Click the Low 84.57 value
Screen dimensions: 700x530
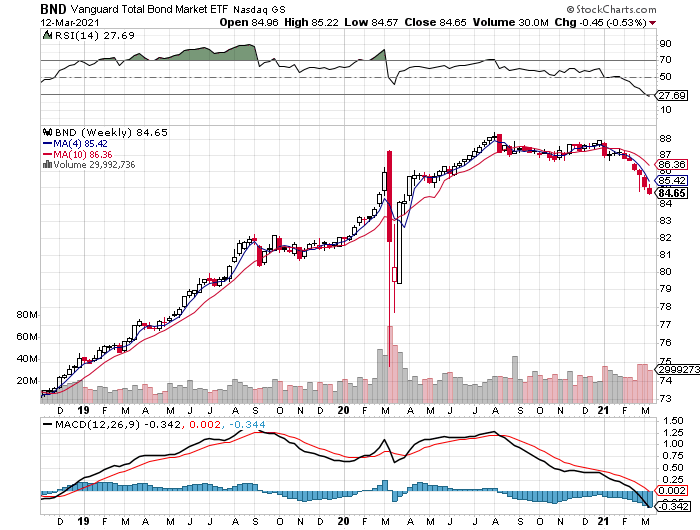(371, 22)
